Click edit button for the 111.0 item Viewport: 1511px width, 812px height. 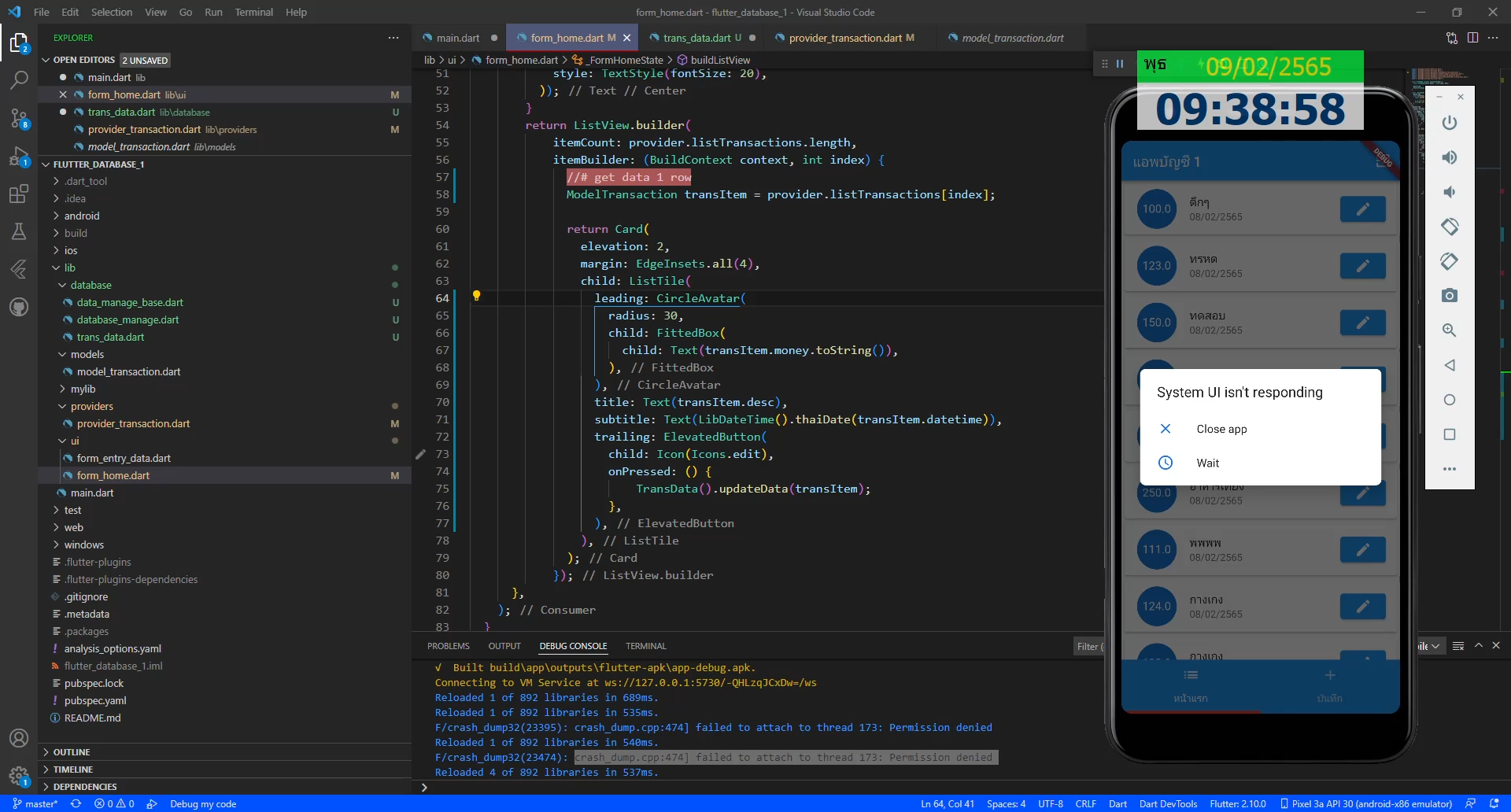point(1362,550)
